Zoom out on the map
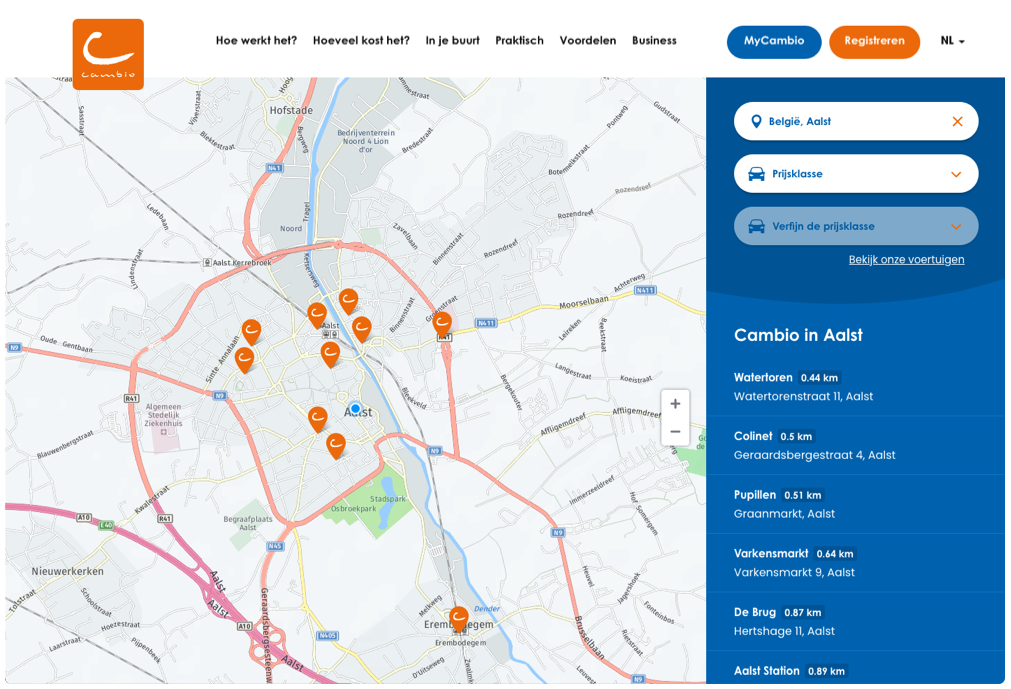 675,432
